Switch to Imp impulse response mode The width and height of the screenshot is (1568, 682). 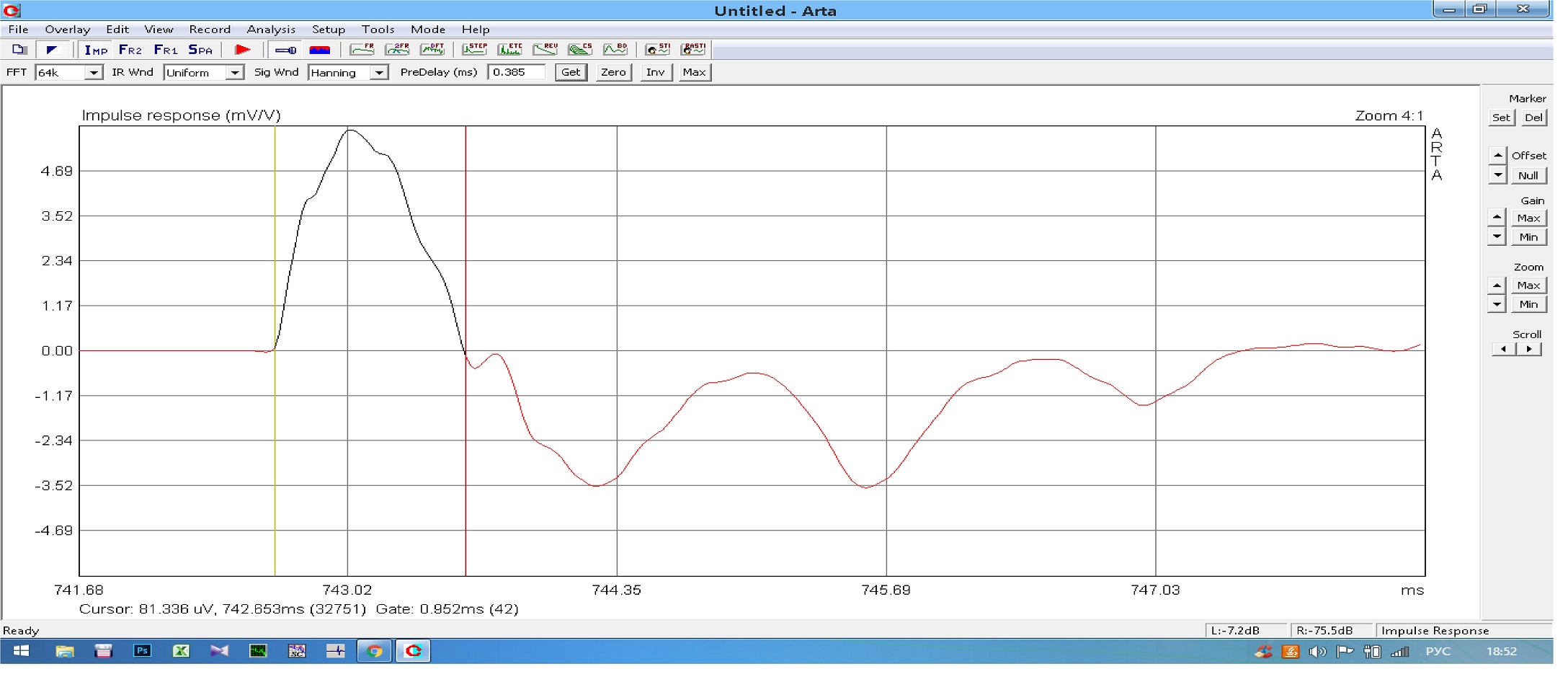click(x=95, y=50)
